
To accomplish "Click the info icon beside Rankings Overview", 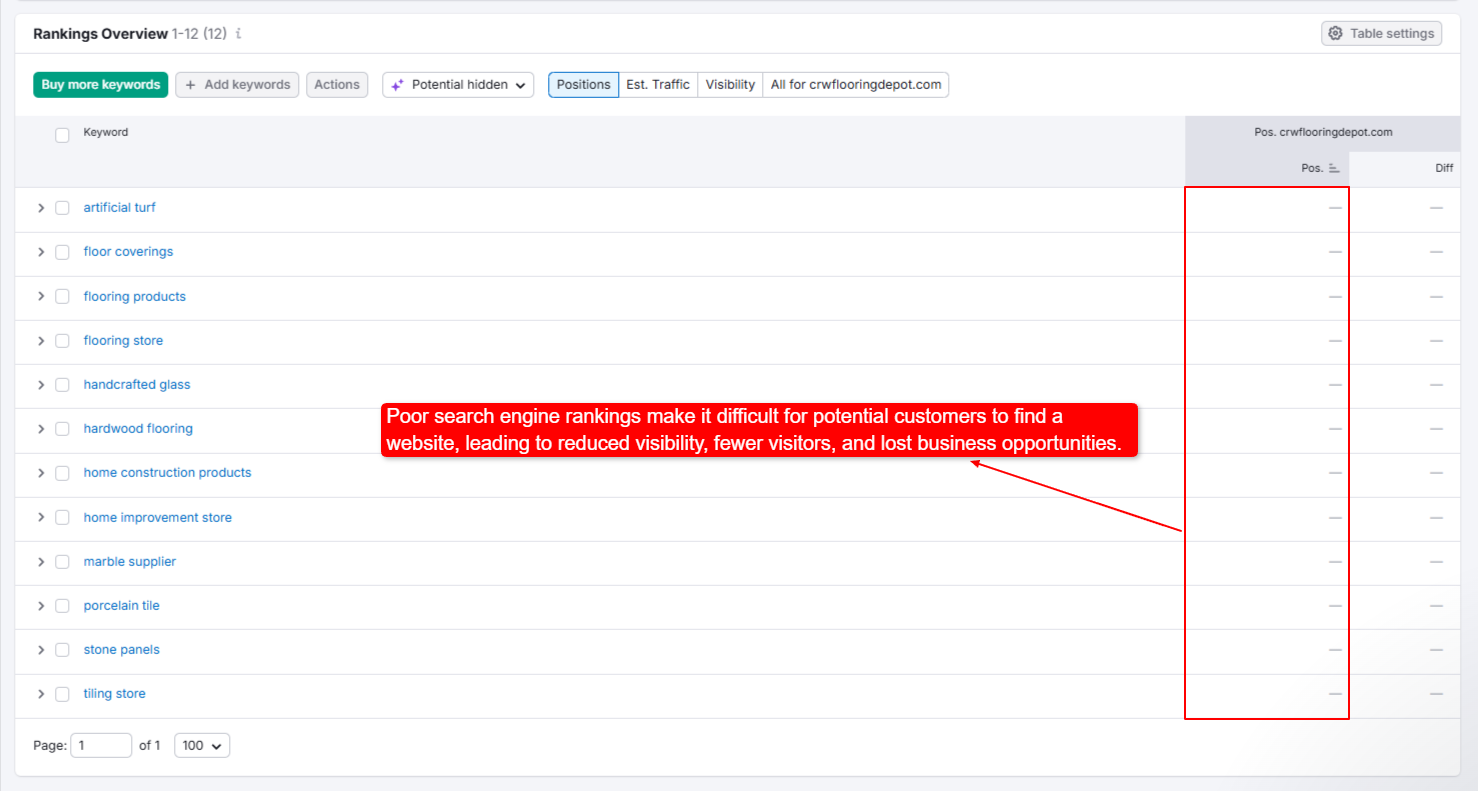I will click(x=239, y=34).
